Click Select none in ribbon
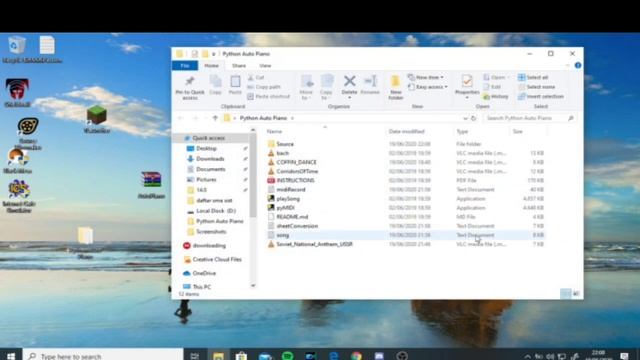Viewport: 640px width, 360px height. 536,87
